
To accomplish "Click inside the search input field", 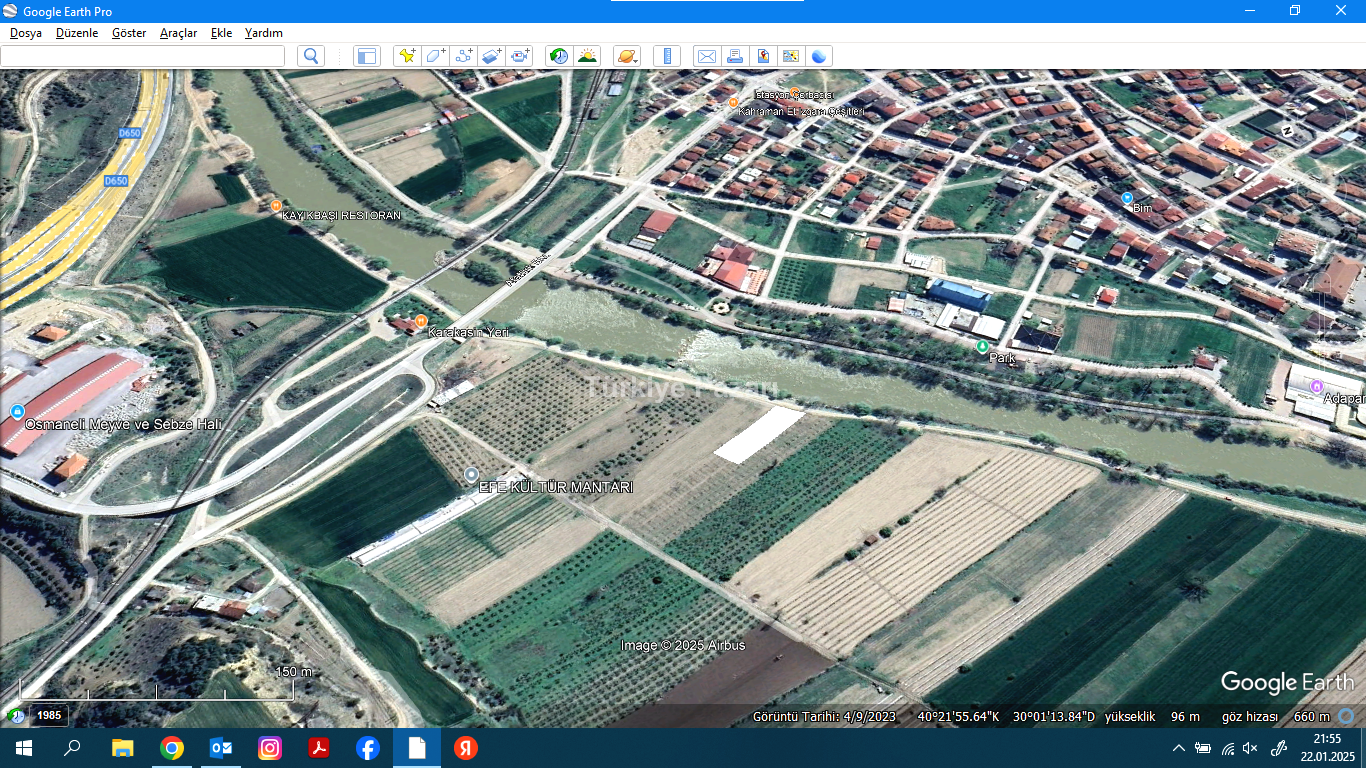I will coord(143,56).
